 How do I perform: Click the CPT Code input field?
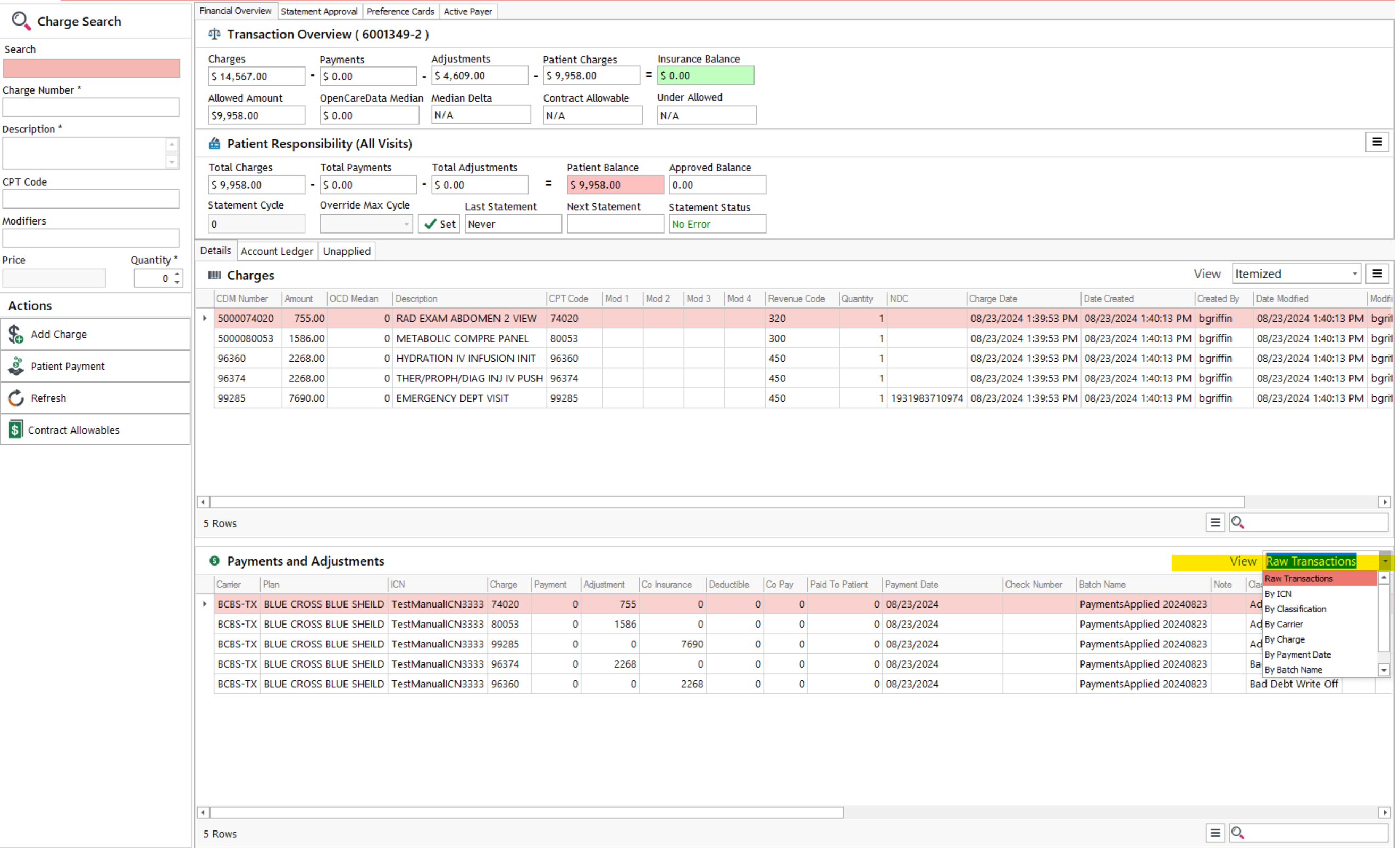pos(91,199)
